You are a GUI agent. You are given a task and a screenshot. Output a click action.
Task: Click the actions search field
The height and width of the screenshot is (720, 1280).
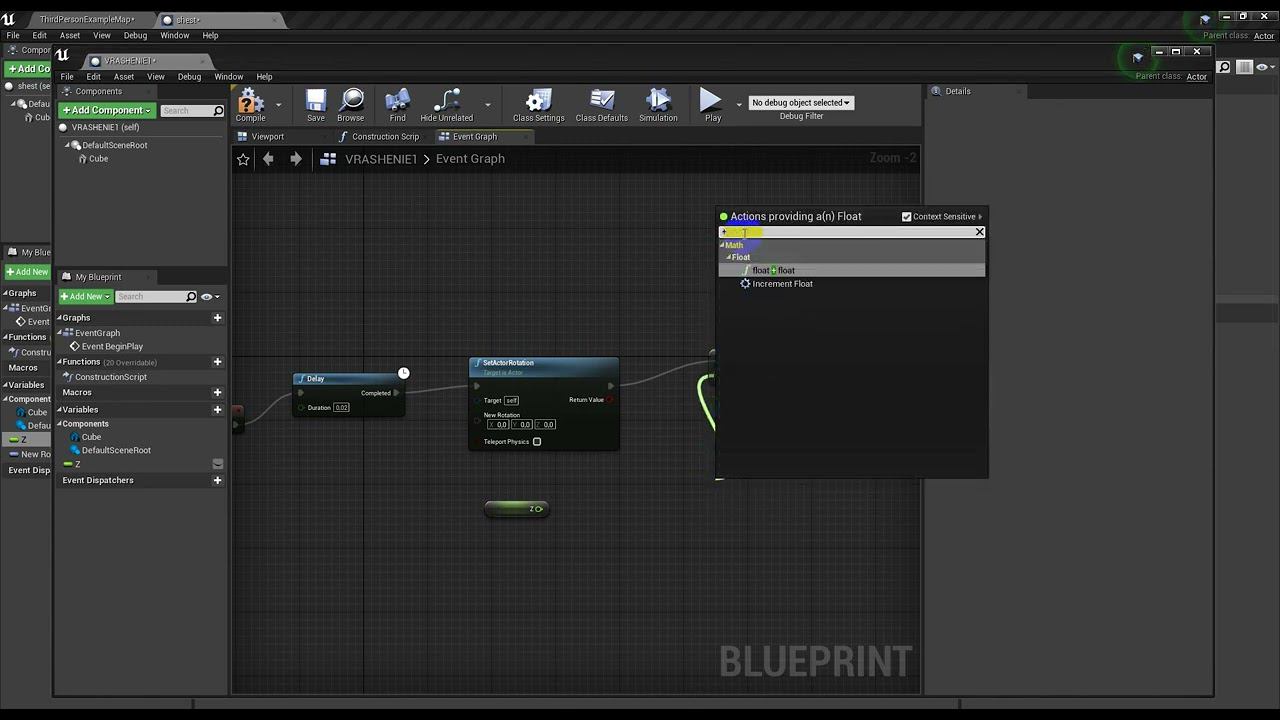846,232
